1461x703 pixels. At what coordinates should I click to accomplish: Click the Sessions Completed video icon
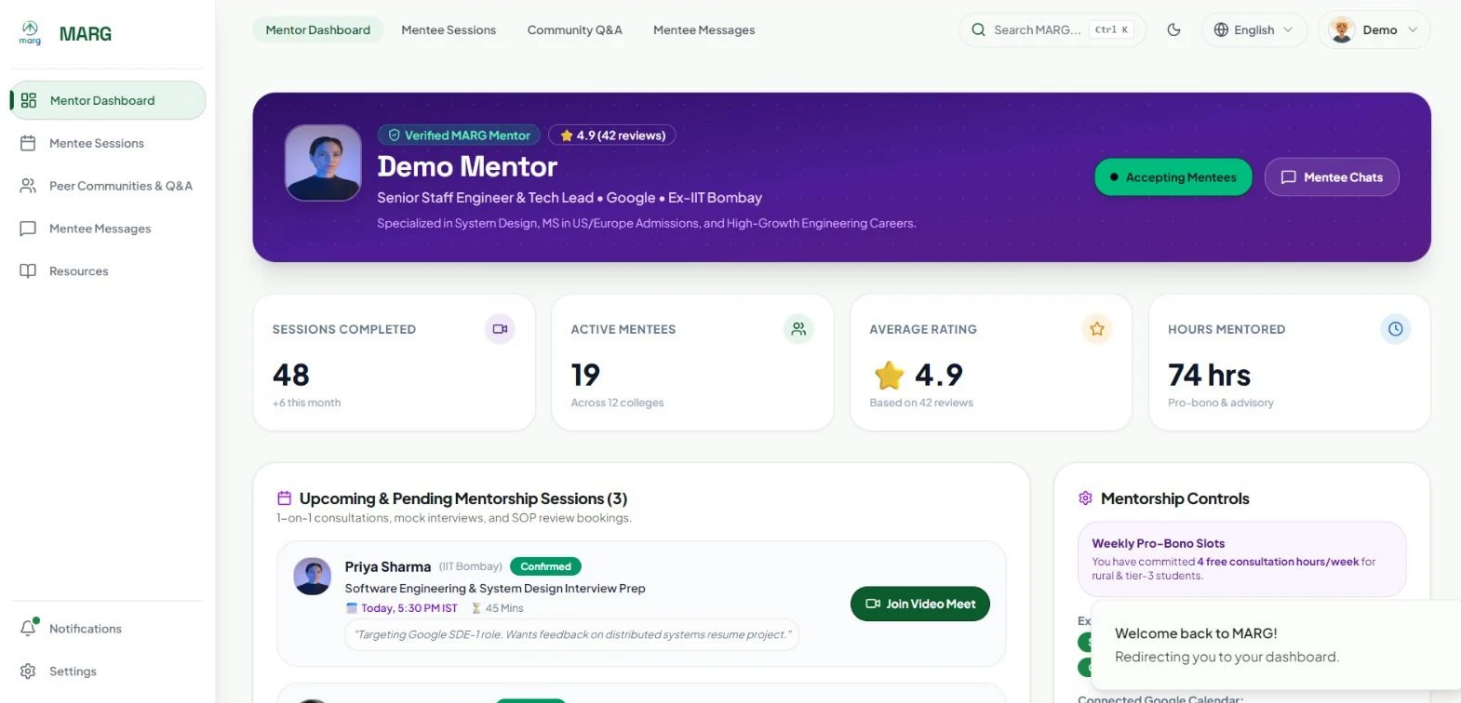[x=500, y=329]
